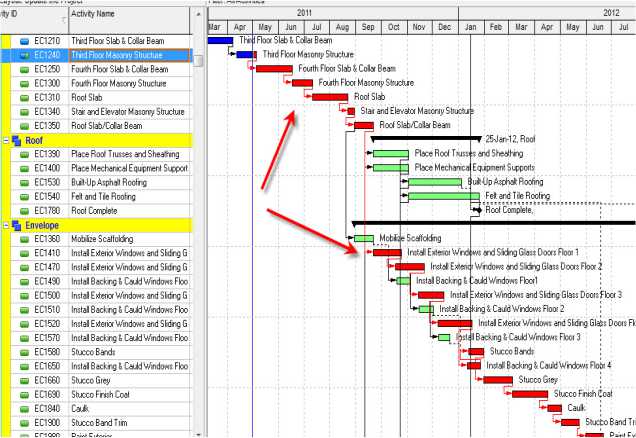Collapse the Envelope WBS group

tap(6, 226)
